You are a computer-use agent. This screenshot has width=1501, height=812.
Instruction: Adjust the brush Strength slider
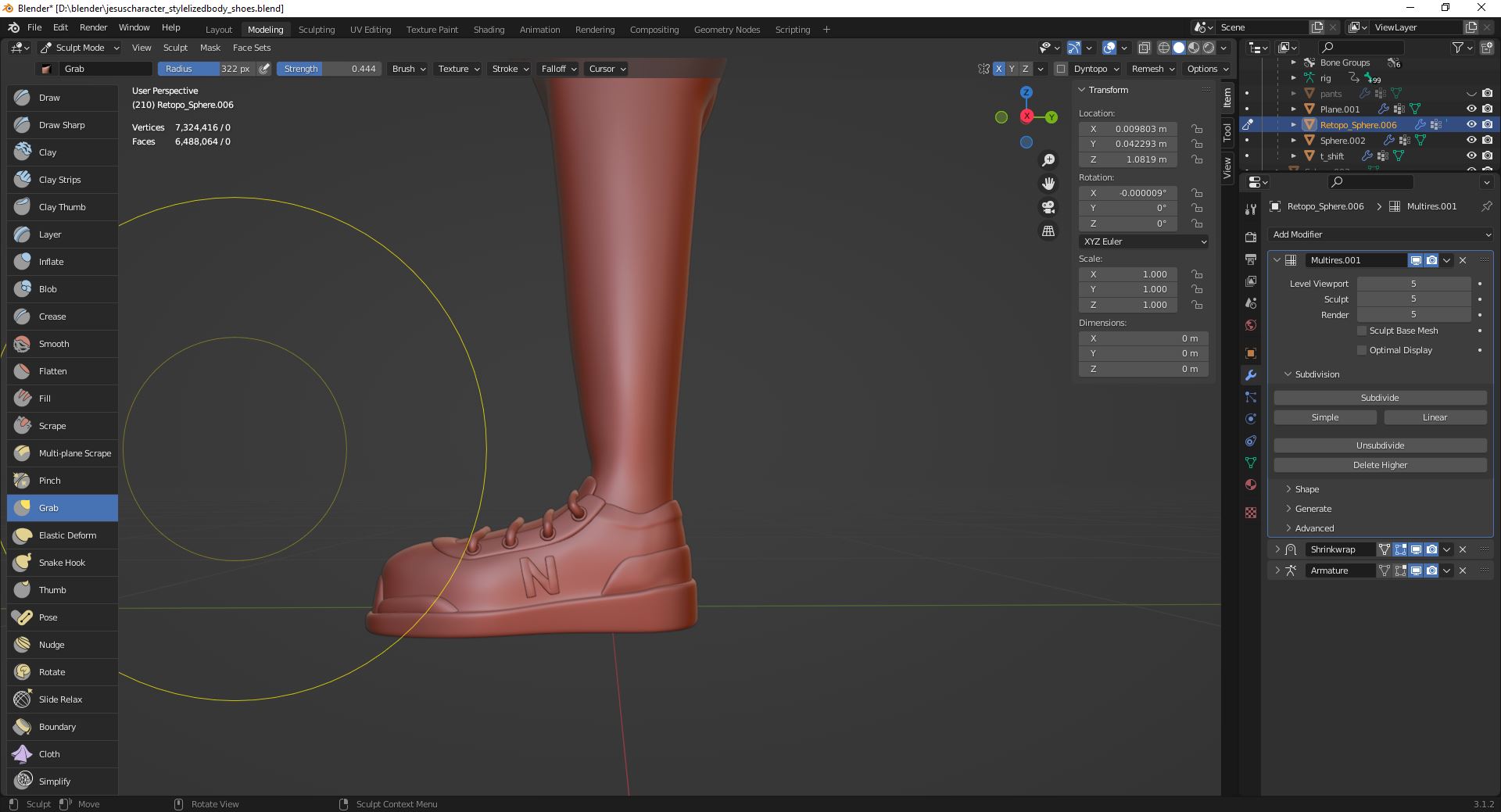[328, 69]
